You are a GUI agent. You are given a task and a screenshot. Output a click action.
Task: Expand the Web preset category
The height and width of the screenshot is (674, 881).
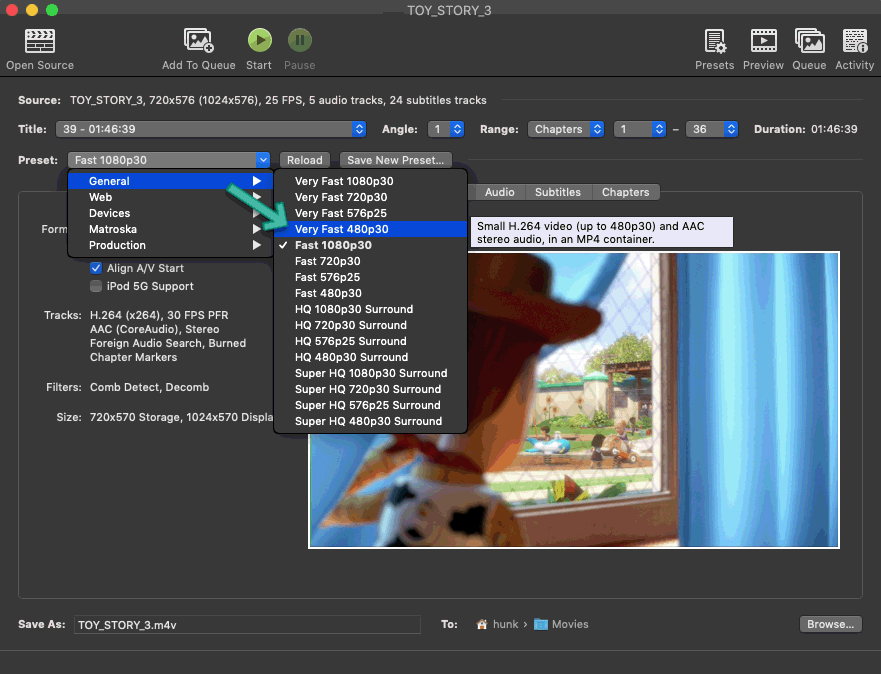pyautogui.click(x=171, y=197)
